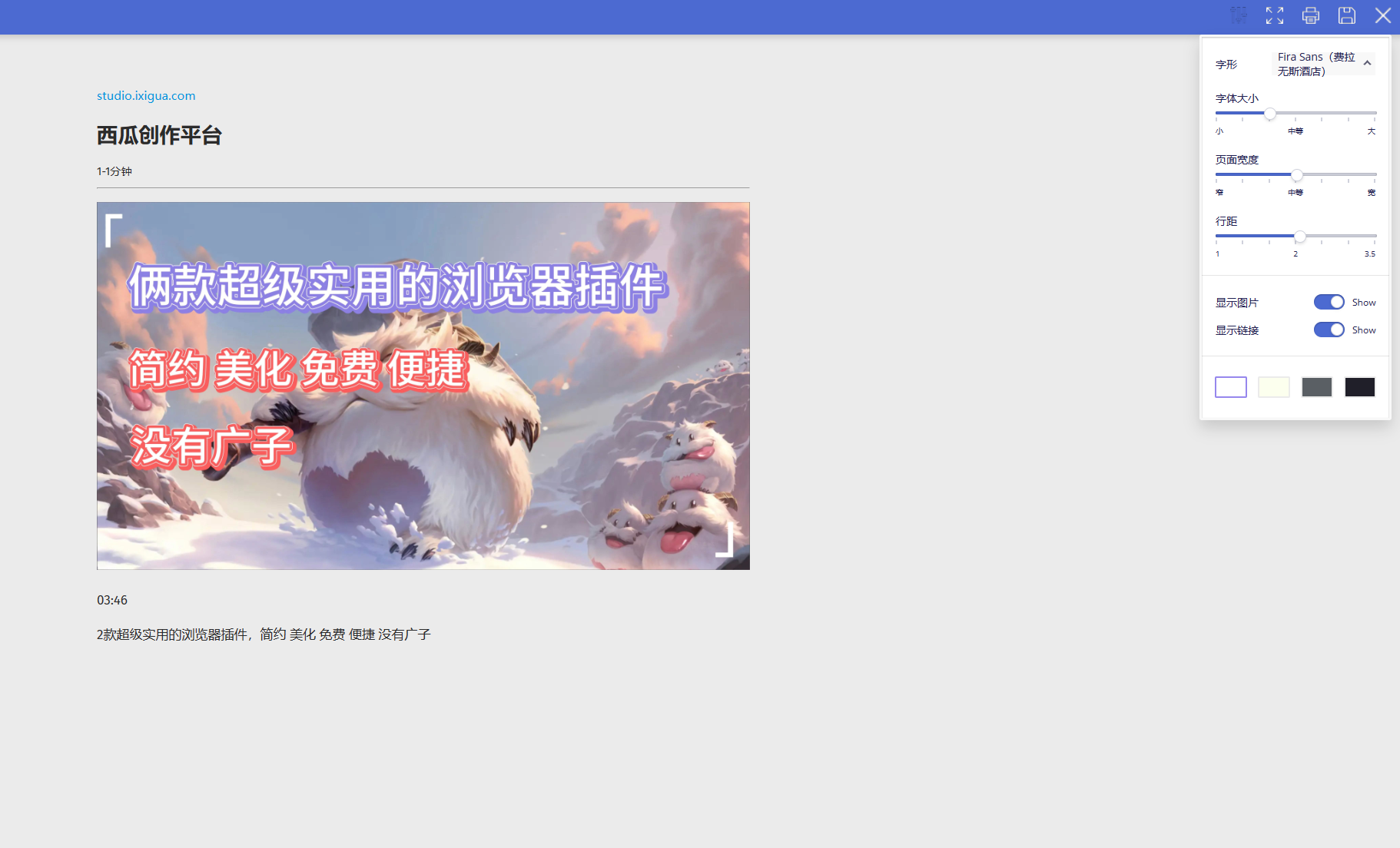Open the studio.ixigua.com link
This screenshot has height=848, width=1400.
coord(146,96)
